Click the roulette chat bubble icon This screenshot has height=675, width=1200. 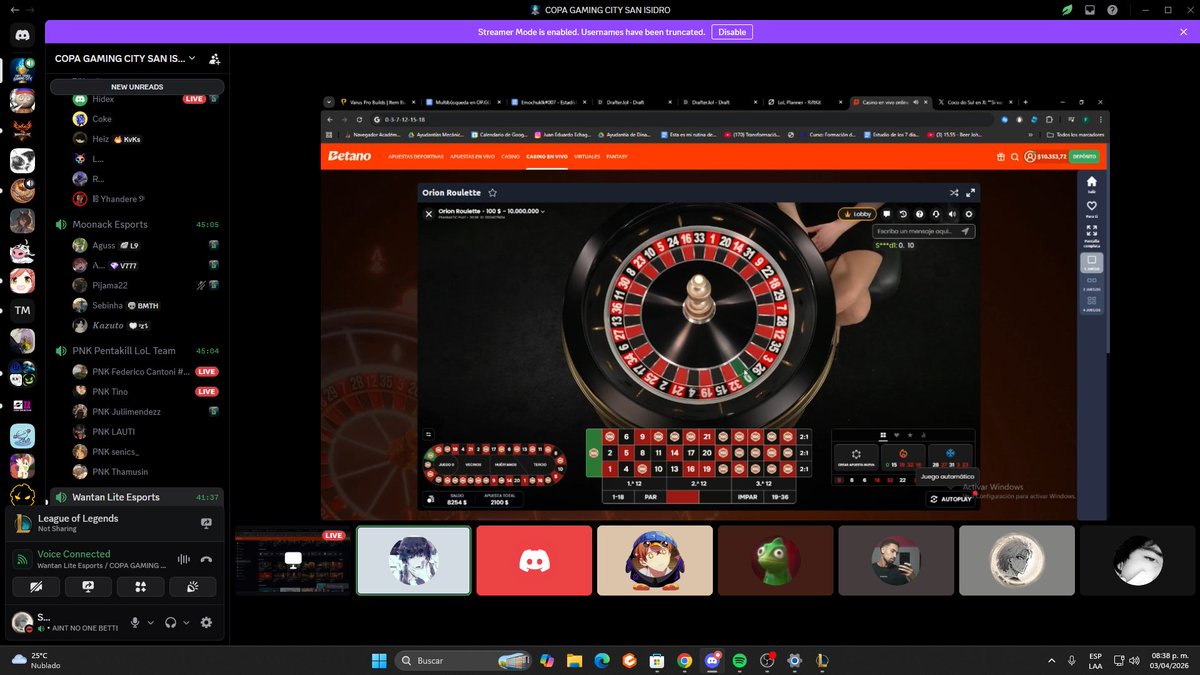pyautogui.click(x=886, y=214)
